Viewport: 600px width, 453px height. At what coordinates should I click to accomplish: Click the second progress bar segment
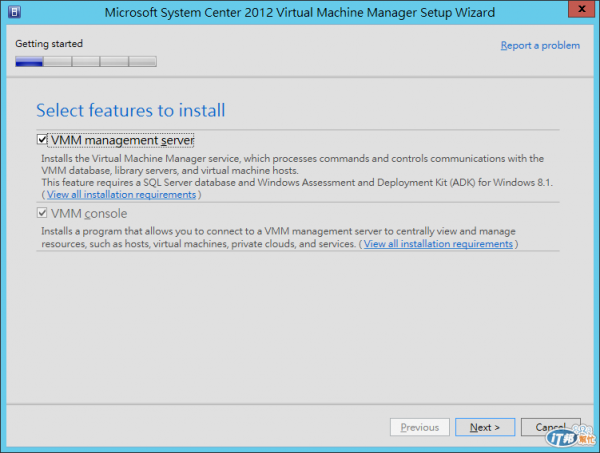point(57,61)
